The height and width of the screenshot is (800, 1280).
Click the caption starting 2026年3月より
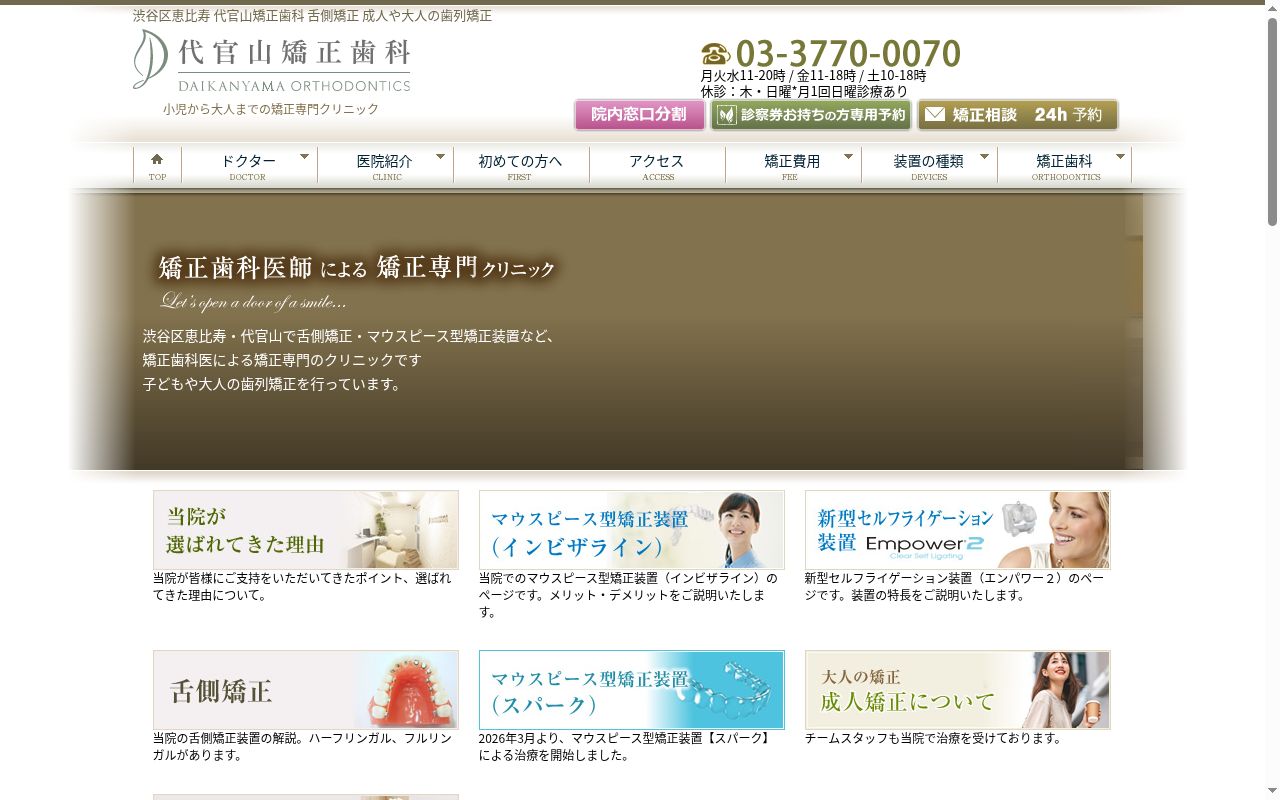626,747
